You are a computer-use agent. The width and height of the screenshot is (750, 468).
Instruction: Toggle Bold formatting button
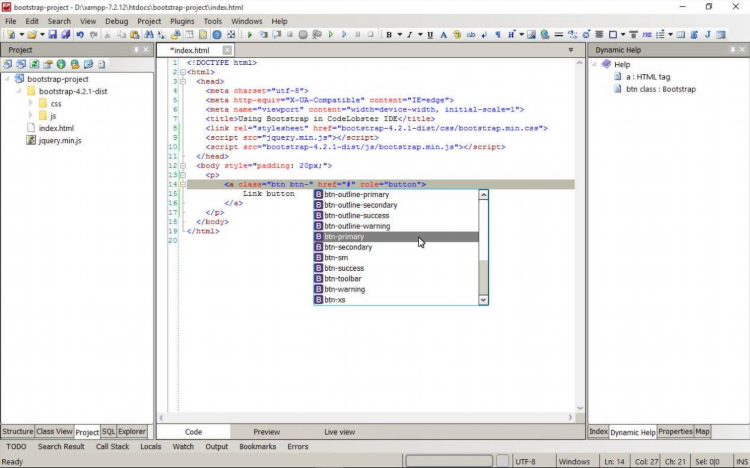coord(389,34)
